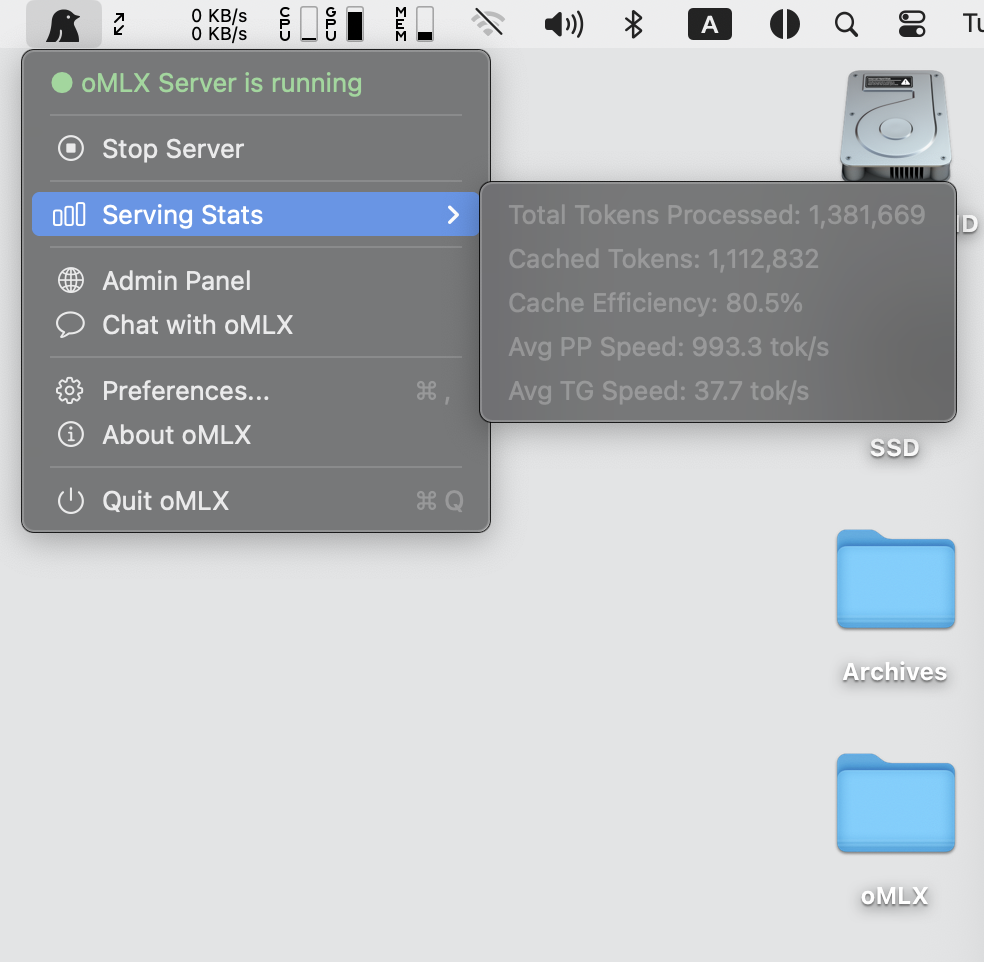The width and height of the screenshot is (984, 962).
Task: Click the Chat with oMLX speech bubble icon
Action: click(70, 324)
